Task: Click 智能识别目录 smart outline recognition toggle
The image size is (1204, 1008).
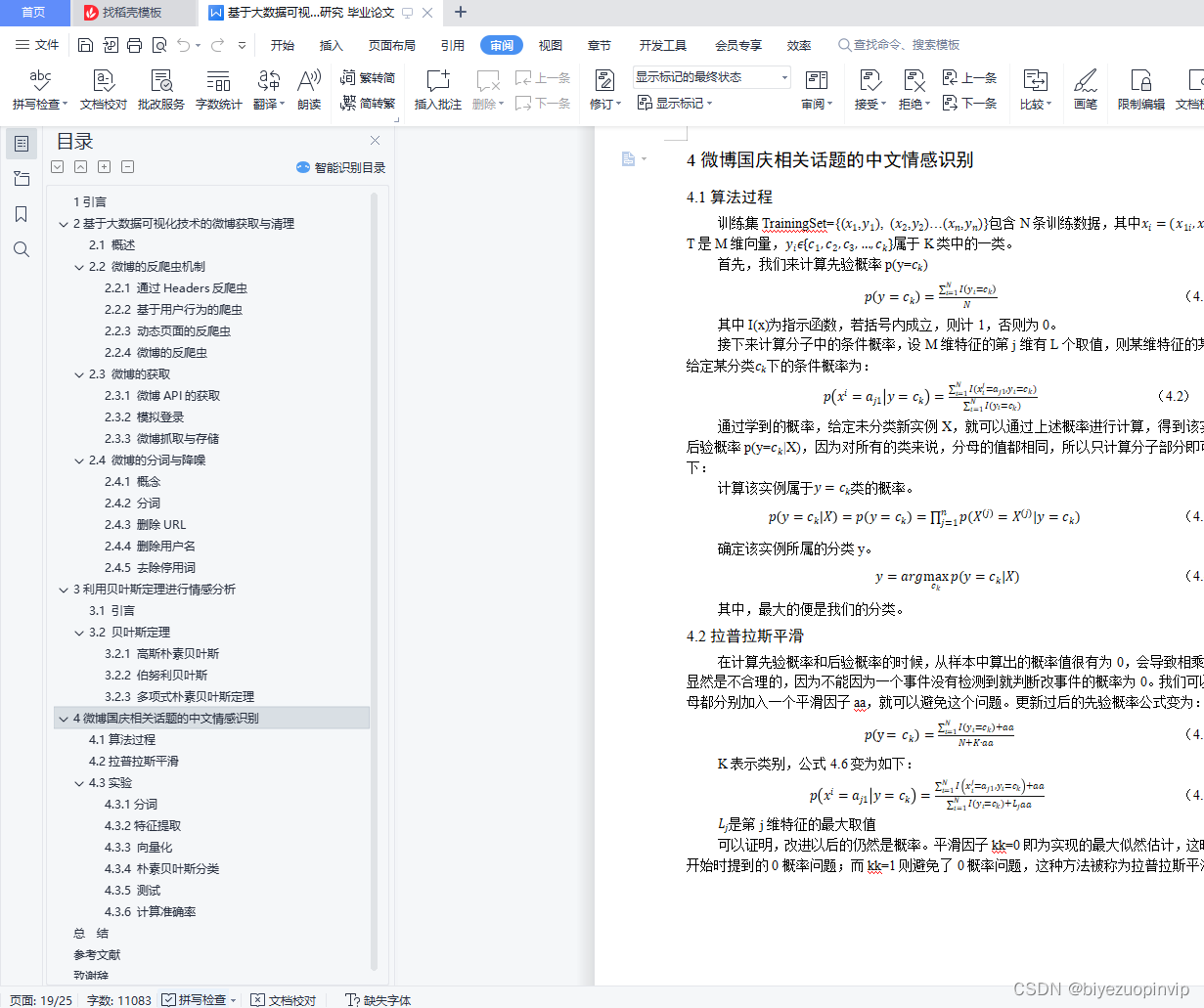Action: [x=341, y=167]
